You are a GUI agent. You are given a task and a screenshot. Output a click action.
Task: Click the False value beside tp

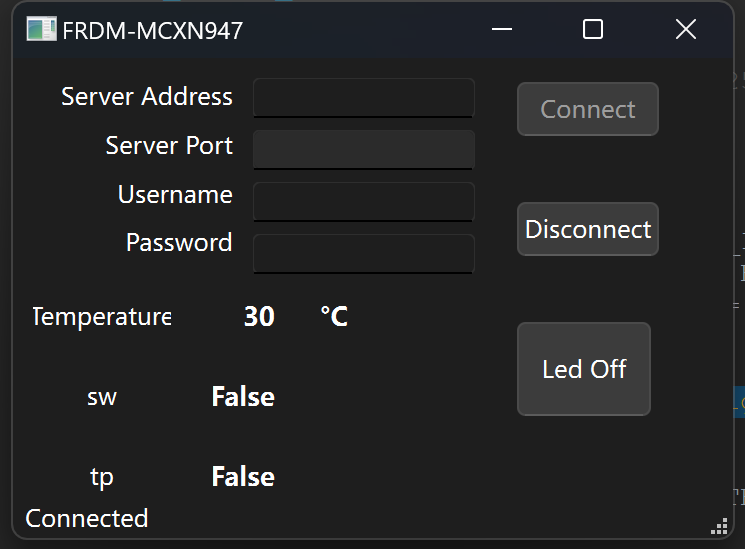tap(243, 477)
